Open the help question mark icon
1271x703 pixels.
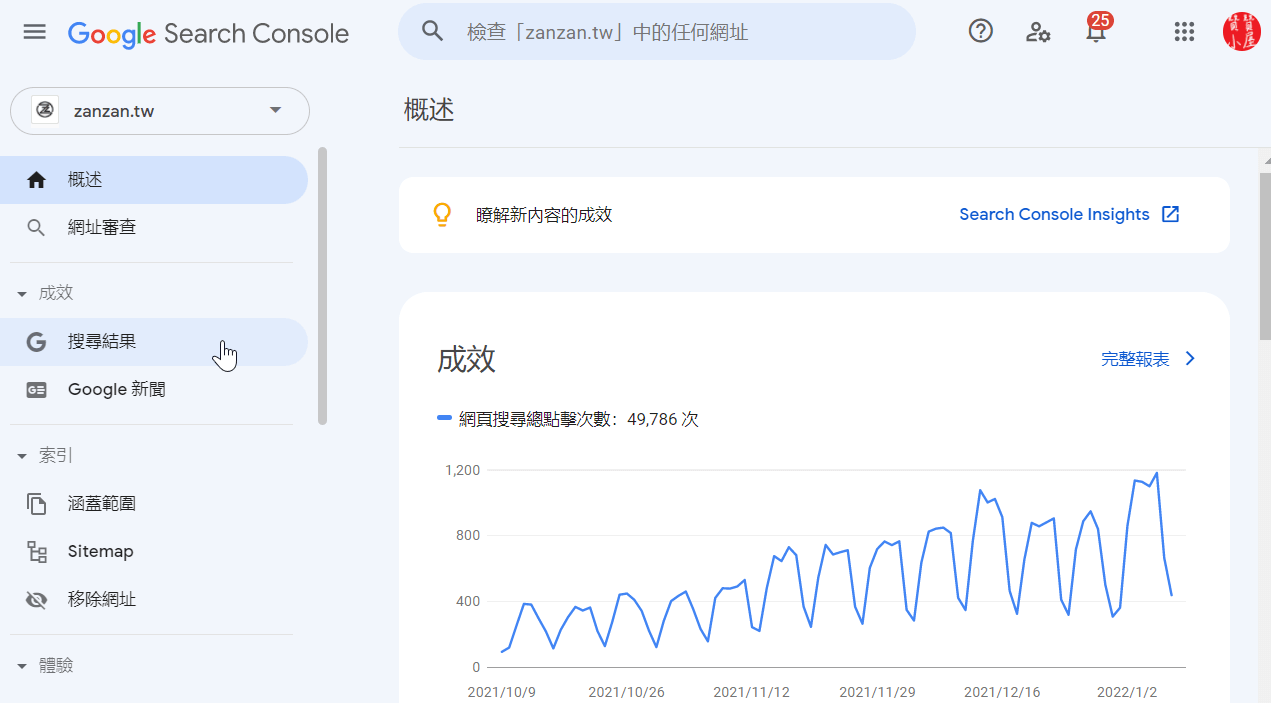pos(981,31)
